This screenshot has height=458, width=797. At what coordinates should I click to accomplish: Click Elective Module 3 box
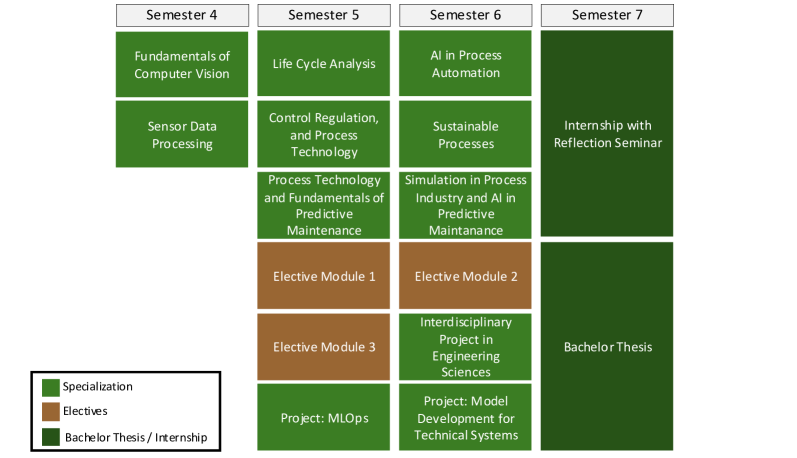tap(323, 346)
